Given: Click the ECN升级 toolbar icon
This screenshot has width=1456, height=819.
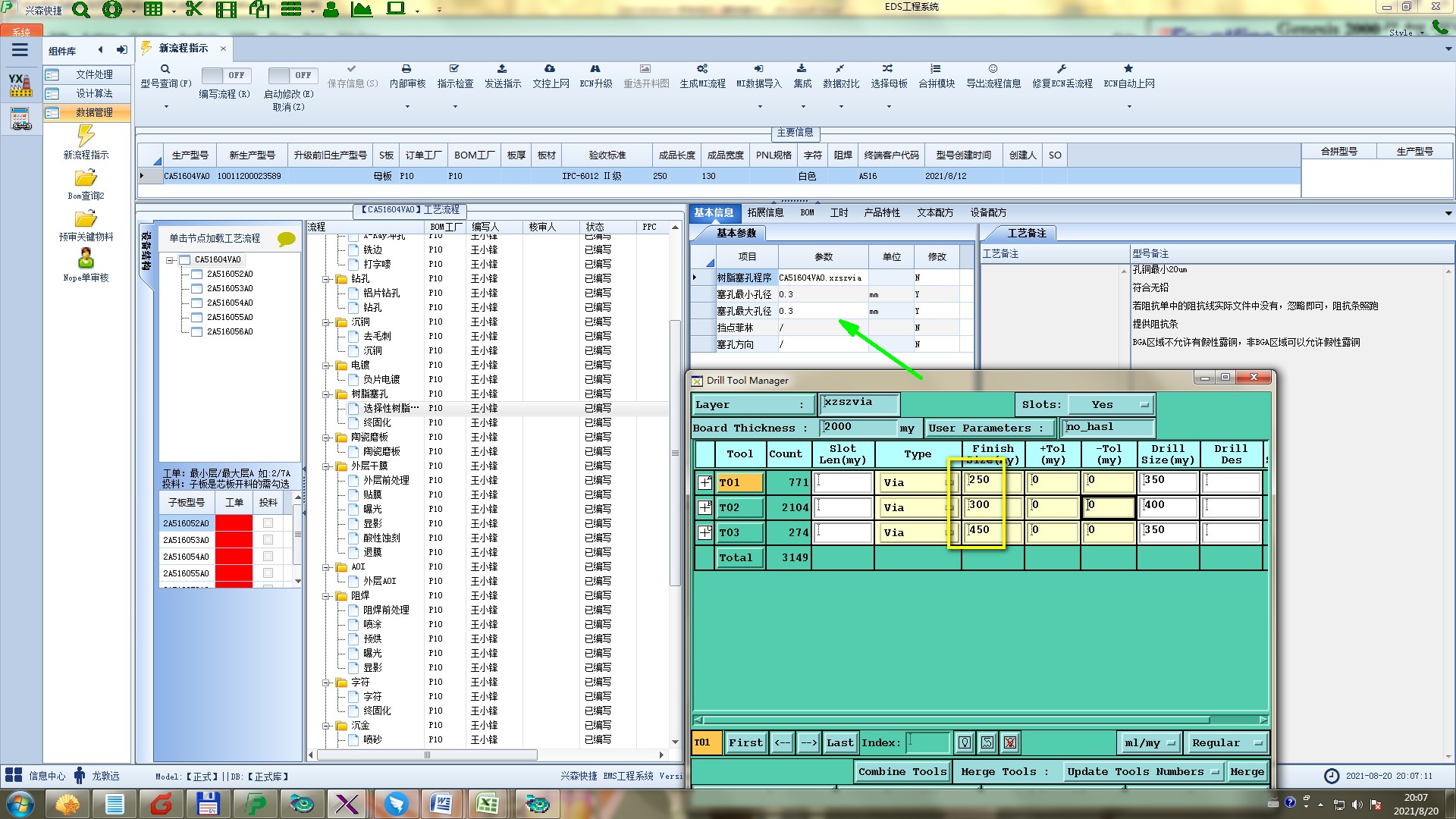Looking at the screenshot, I should click(595, 69).
